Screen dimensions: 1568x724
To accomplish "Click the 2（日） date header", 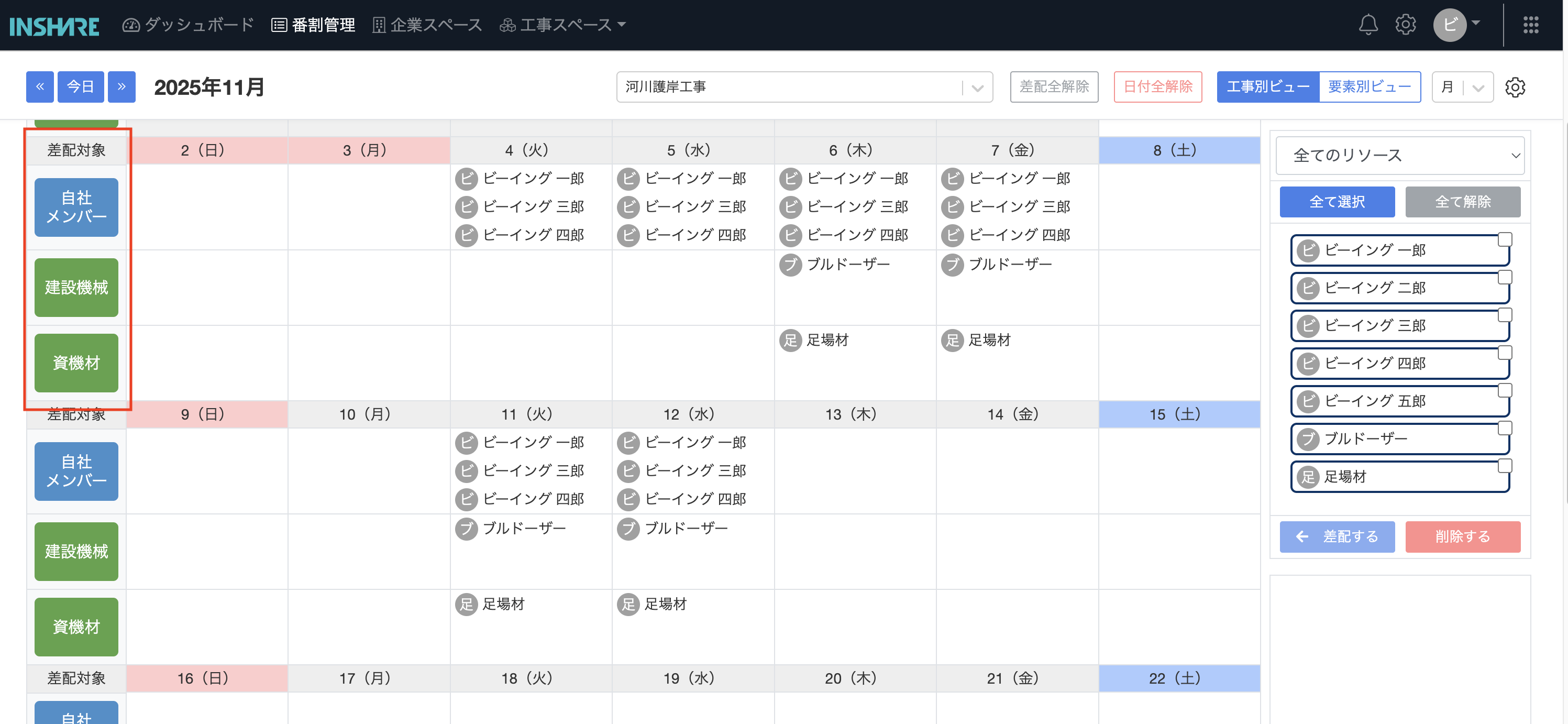I will point(207,150).
